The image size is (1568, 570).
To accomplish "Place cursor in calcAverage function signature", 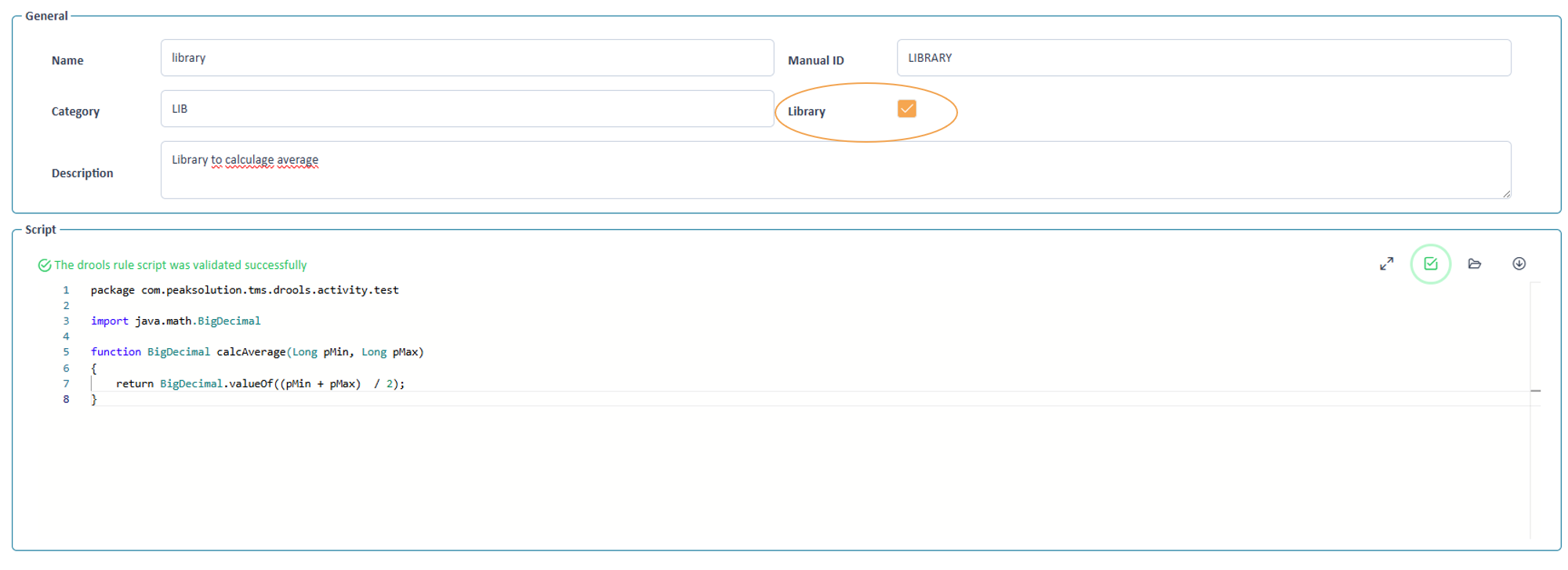I will point(257,352).
